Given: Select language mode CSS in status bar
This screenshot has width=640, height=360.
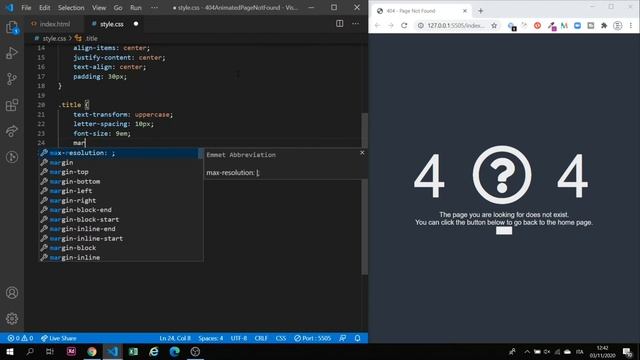Looking at the screenshot, I should [x=281, y=338].
